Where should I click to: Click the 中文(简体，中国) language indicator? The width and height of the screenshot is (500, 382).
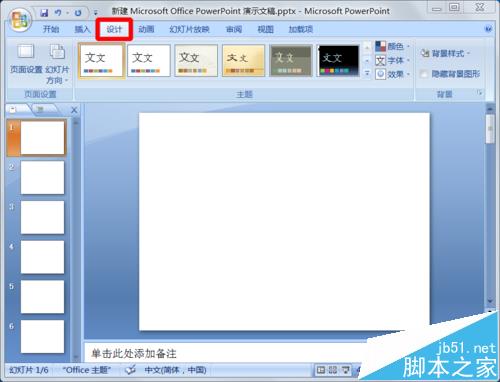[x=175, y=370]
